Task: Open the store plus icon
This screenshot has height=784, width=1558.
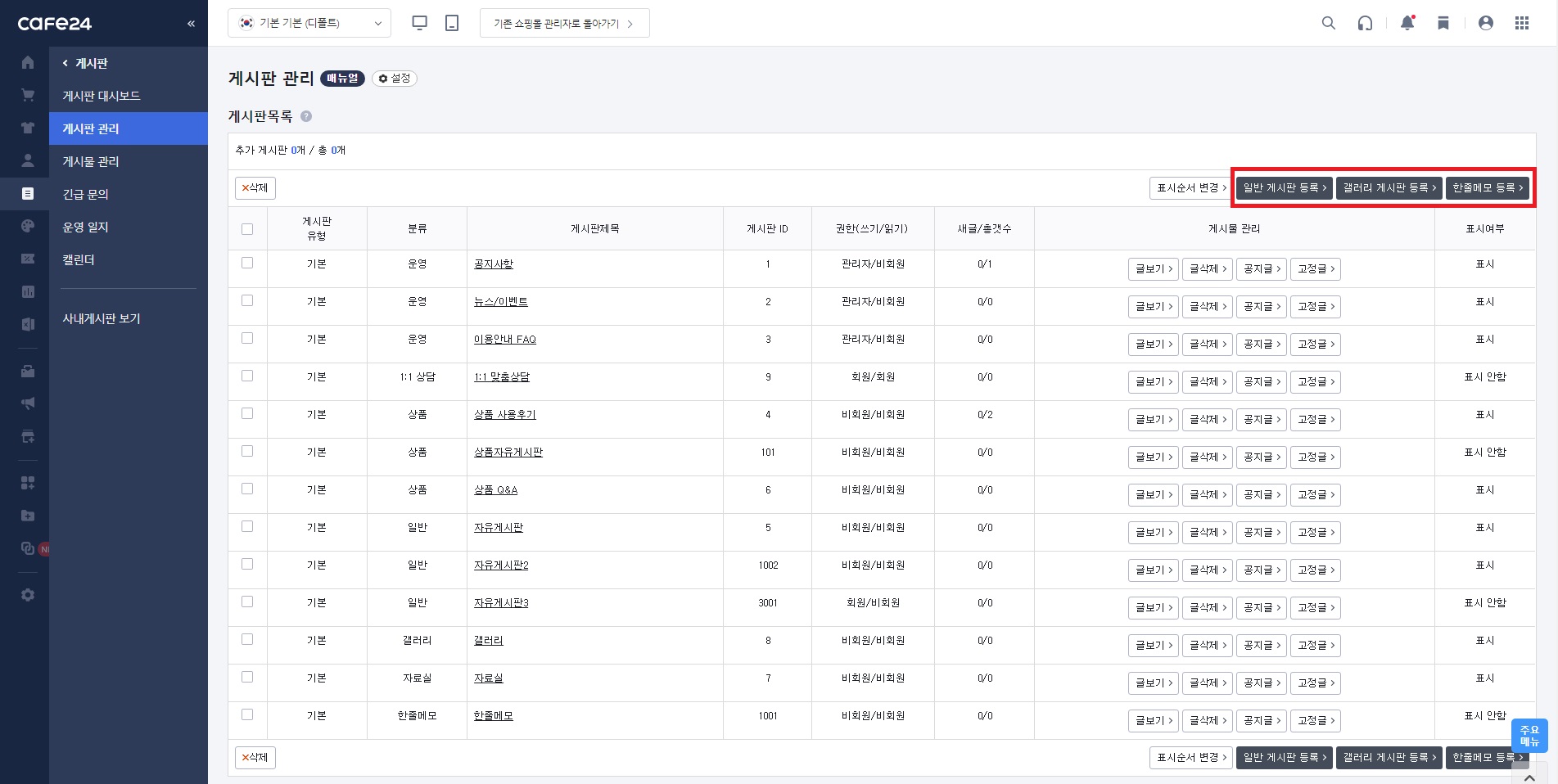Action: 28,436
